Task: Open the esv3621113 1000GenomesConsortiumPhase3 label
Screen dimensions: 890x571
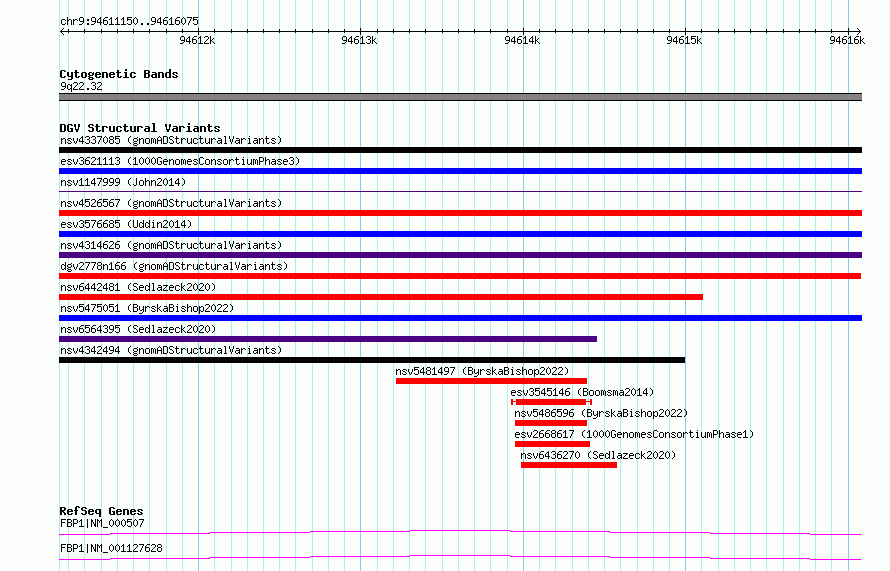Action: pyautogui.click(x=180, y=161)
